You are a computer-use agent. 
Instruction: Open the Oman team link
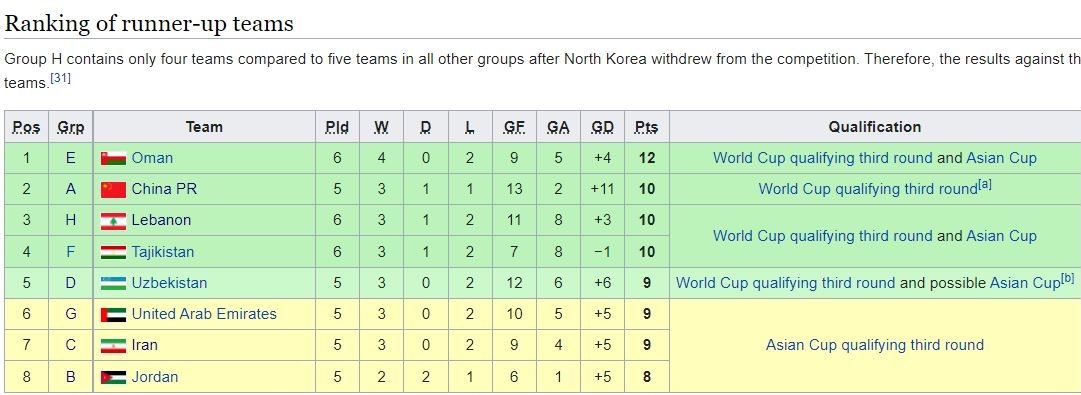pos(152,158)
